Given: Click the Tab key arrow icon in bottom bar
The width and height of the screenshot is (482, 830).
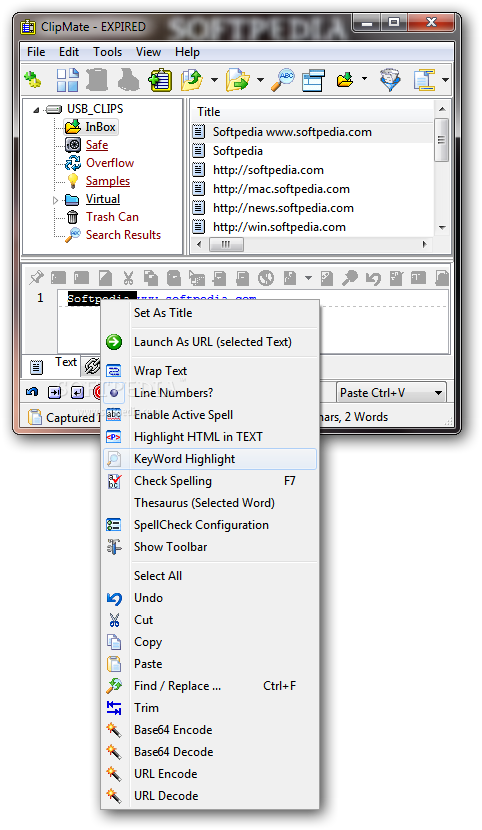Looking at the screenshot, I should 54,393.
